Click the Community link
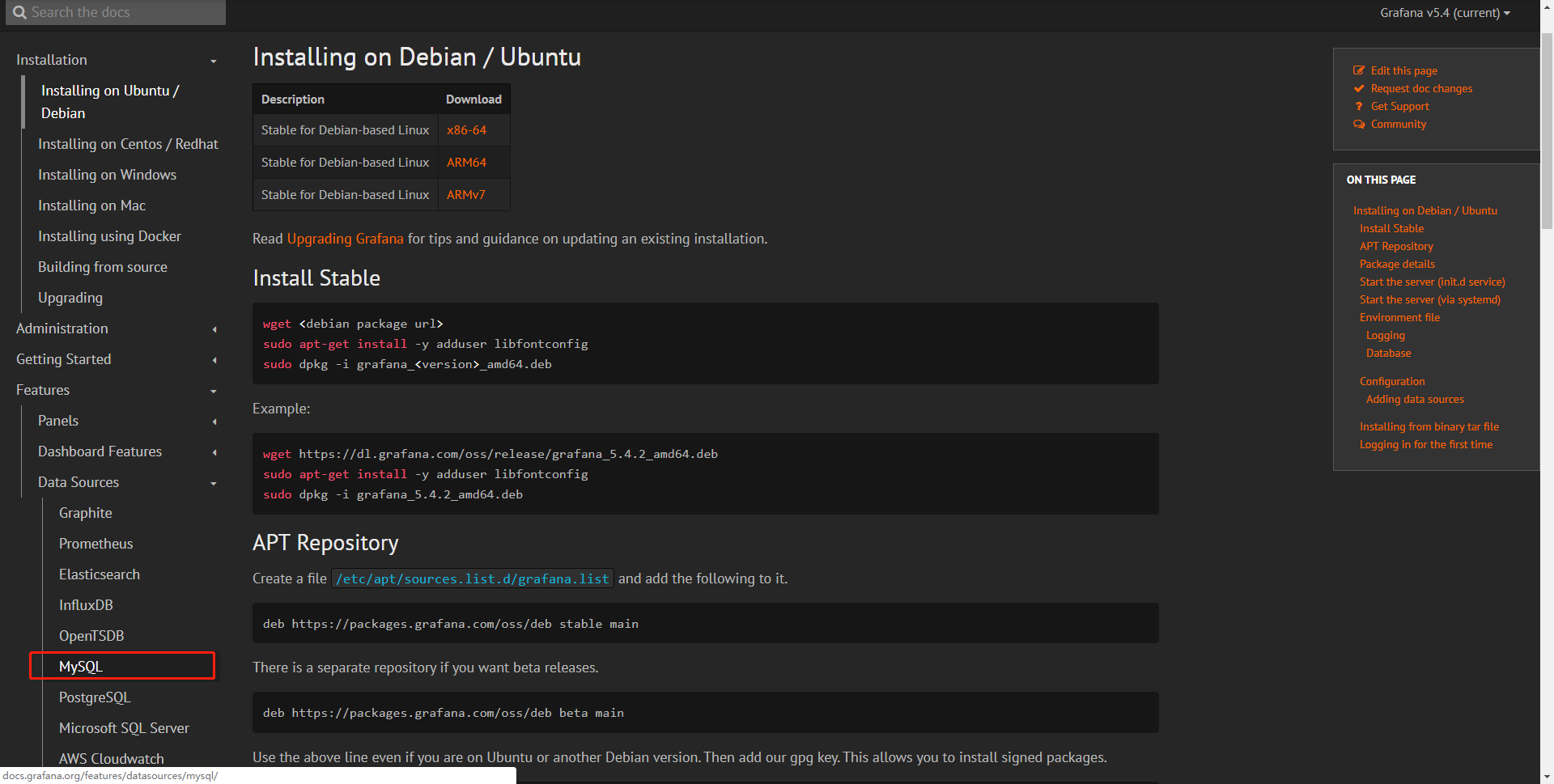 1399,124
